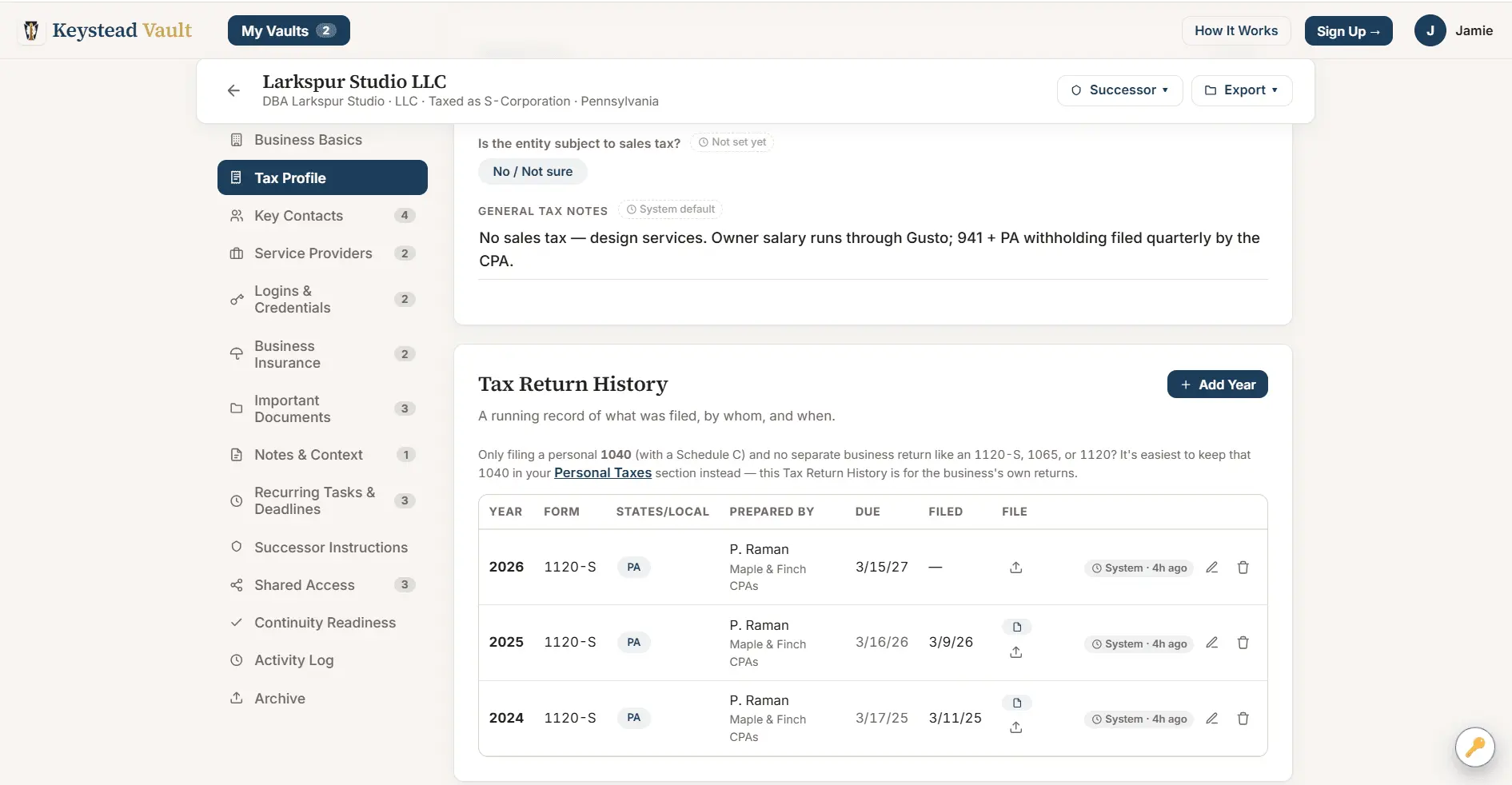Click the System 4h ago badge for 2024
The width and height of the screenshot is (1512, 785).
(x=1139, y=719)
